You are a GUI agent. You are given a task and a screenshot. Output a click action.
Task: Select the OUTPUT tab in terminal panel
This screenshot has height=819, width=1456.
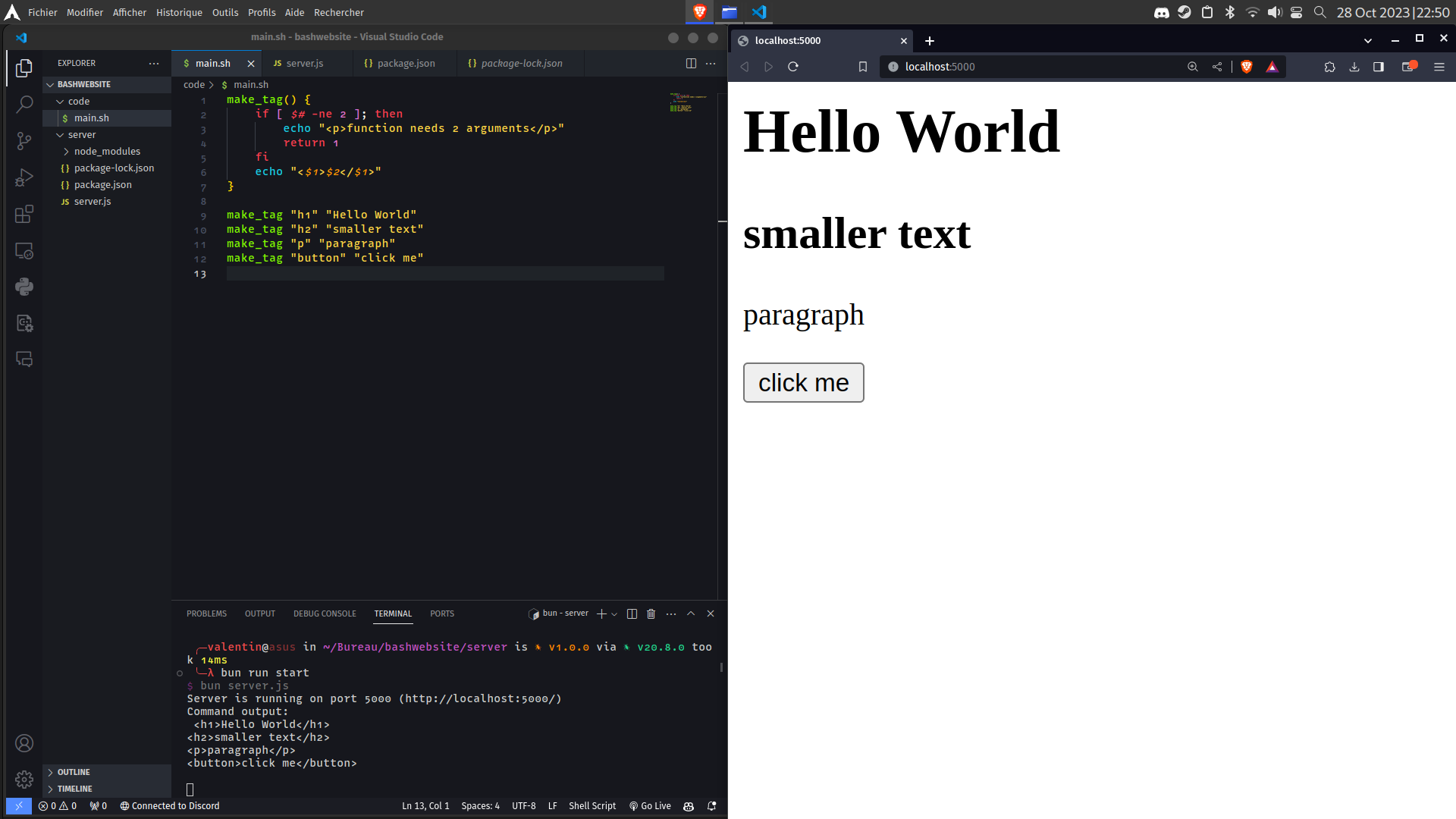pos(260,613)
